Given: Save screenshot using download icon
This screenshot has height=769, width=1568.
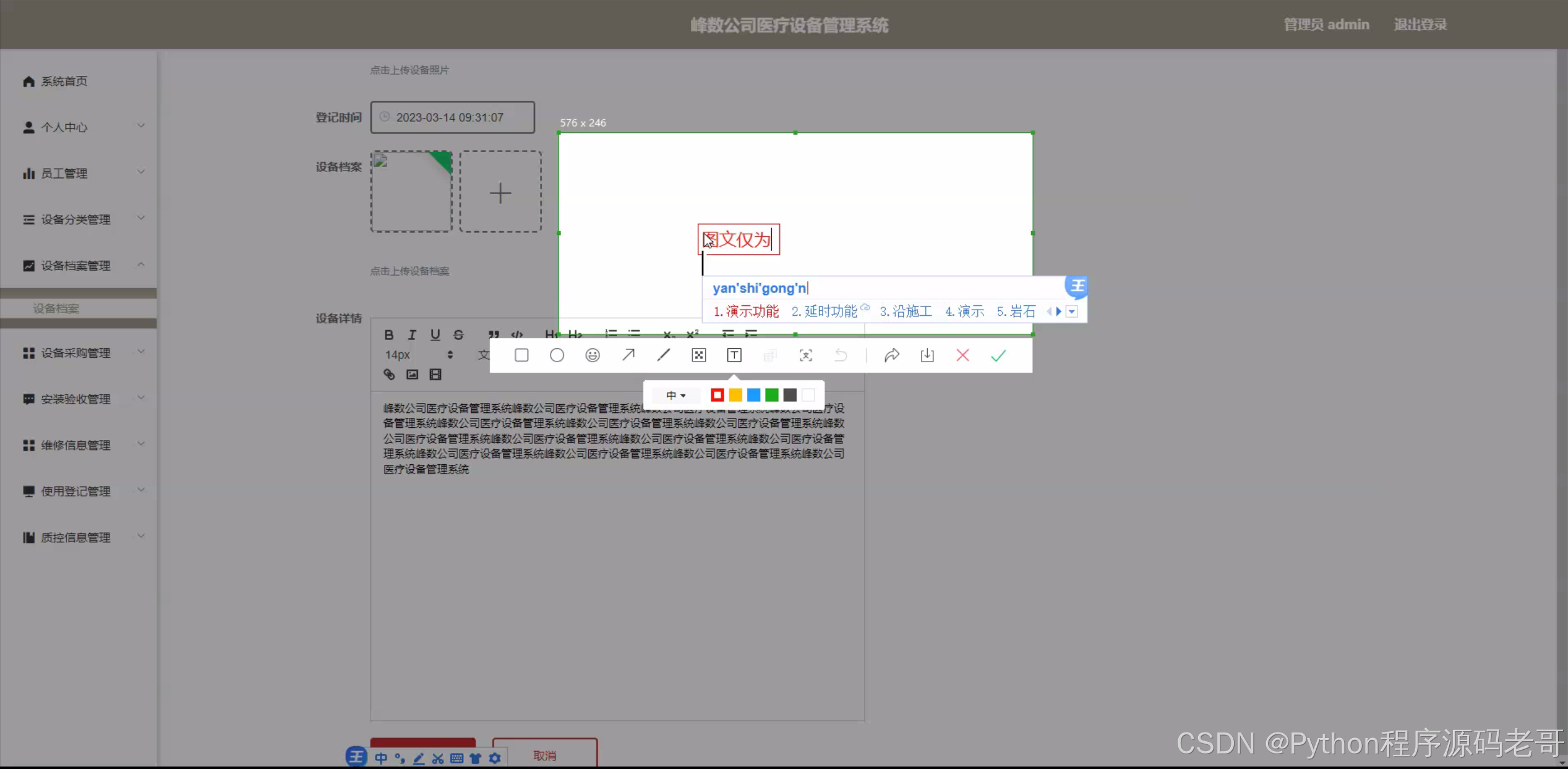Looking at the screenshot, I should click(927, 355).
